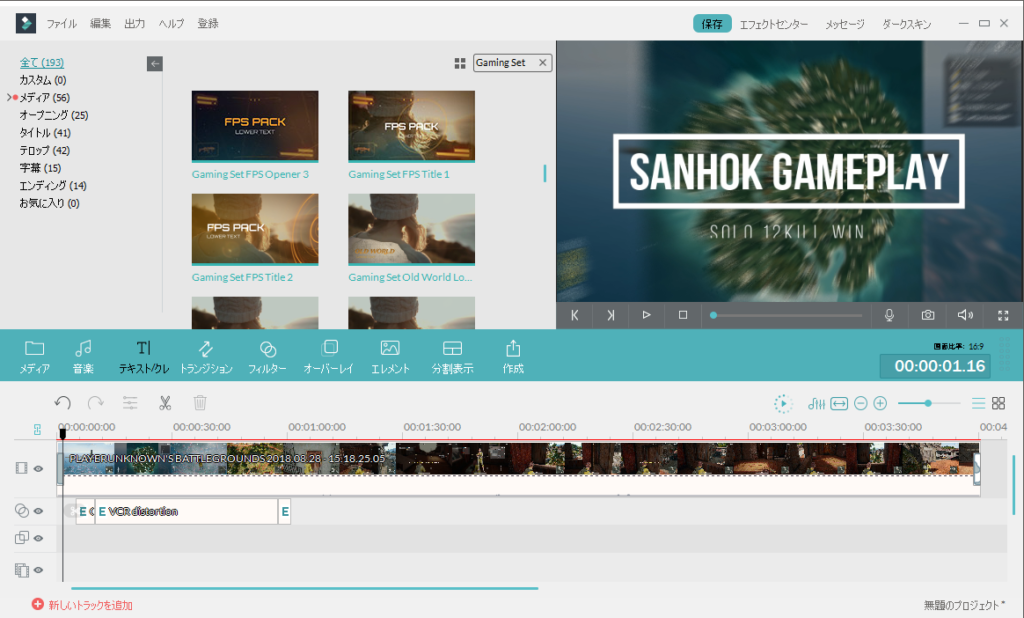Expand the メディア (56) category

[9, 97]
